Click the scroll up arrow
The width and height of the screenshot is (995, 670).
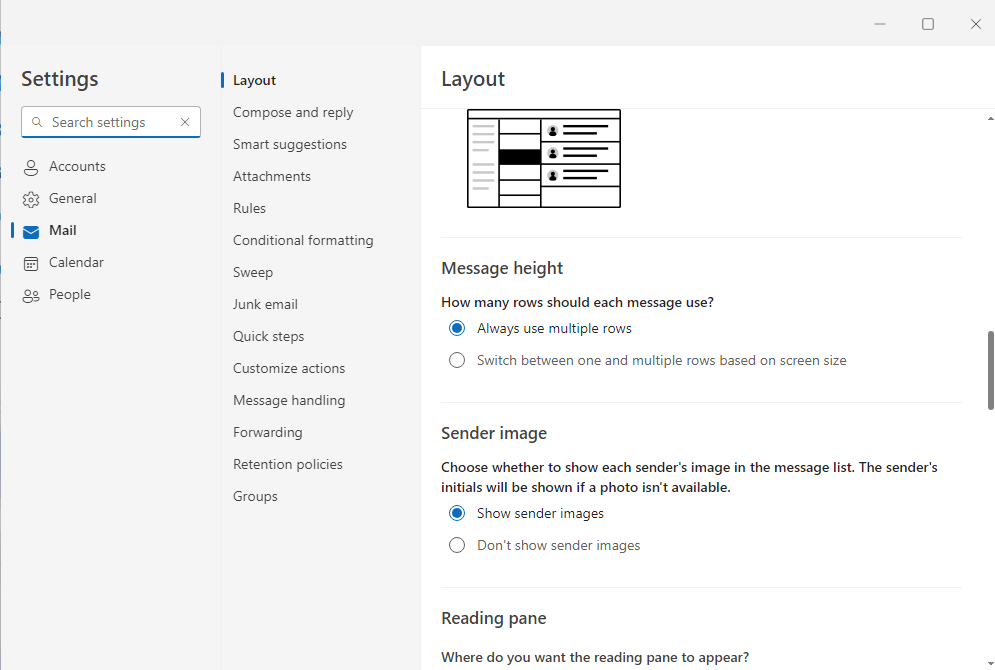click(x=991, y=119)
